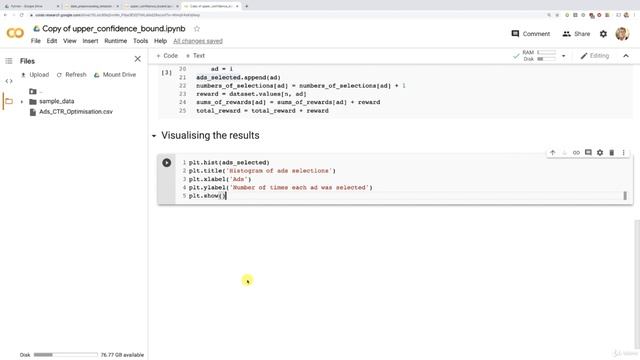
Task: Click the Share button
Action: pyautogui.click(x=576, y=34)
